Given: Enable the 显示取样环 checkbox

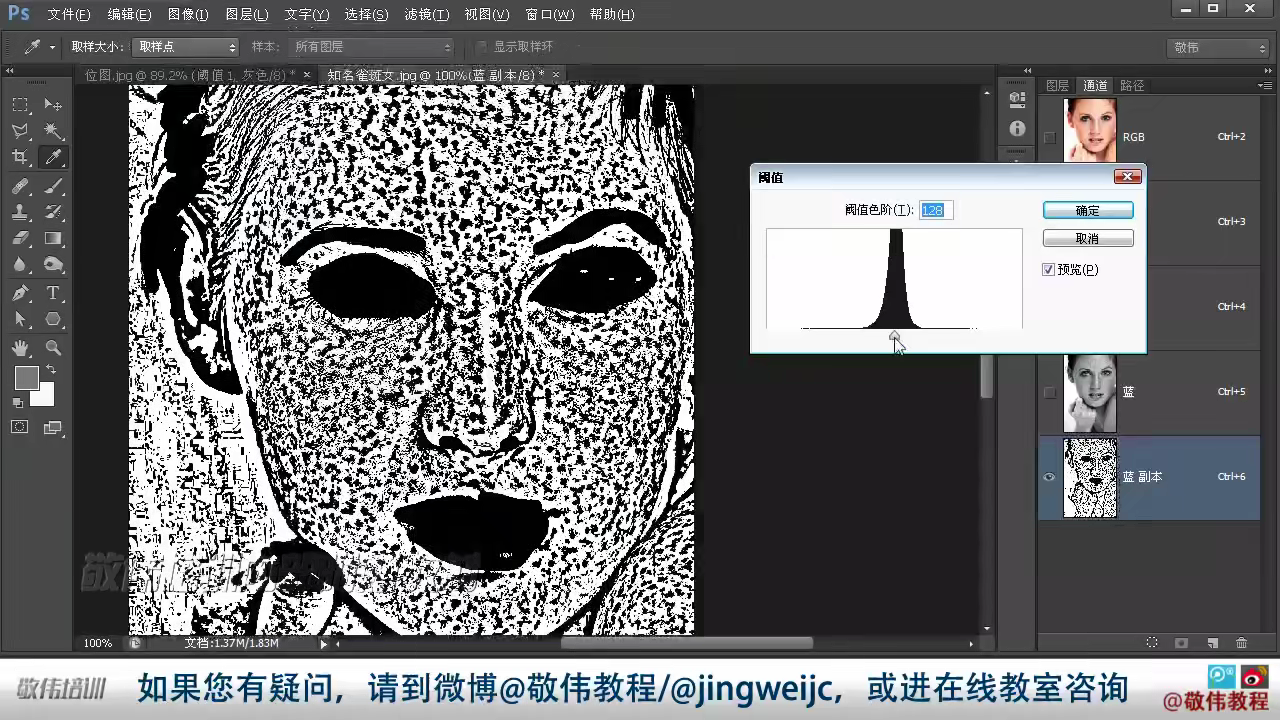Looking at the screenshot, I should (x=482, y=47).
